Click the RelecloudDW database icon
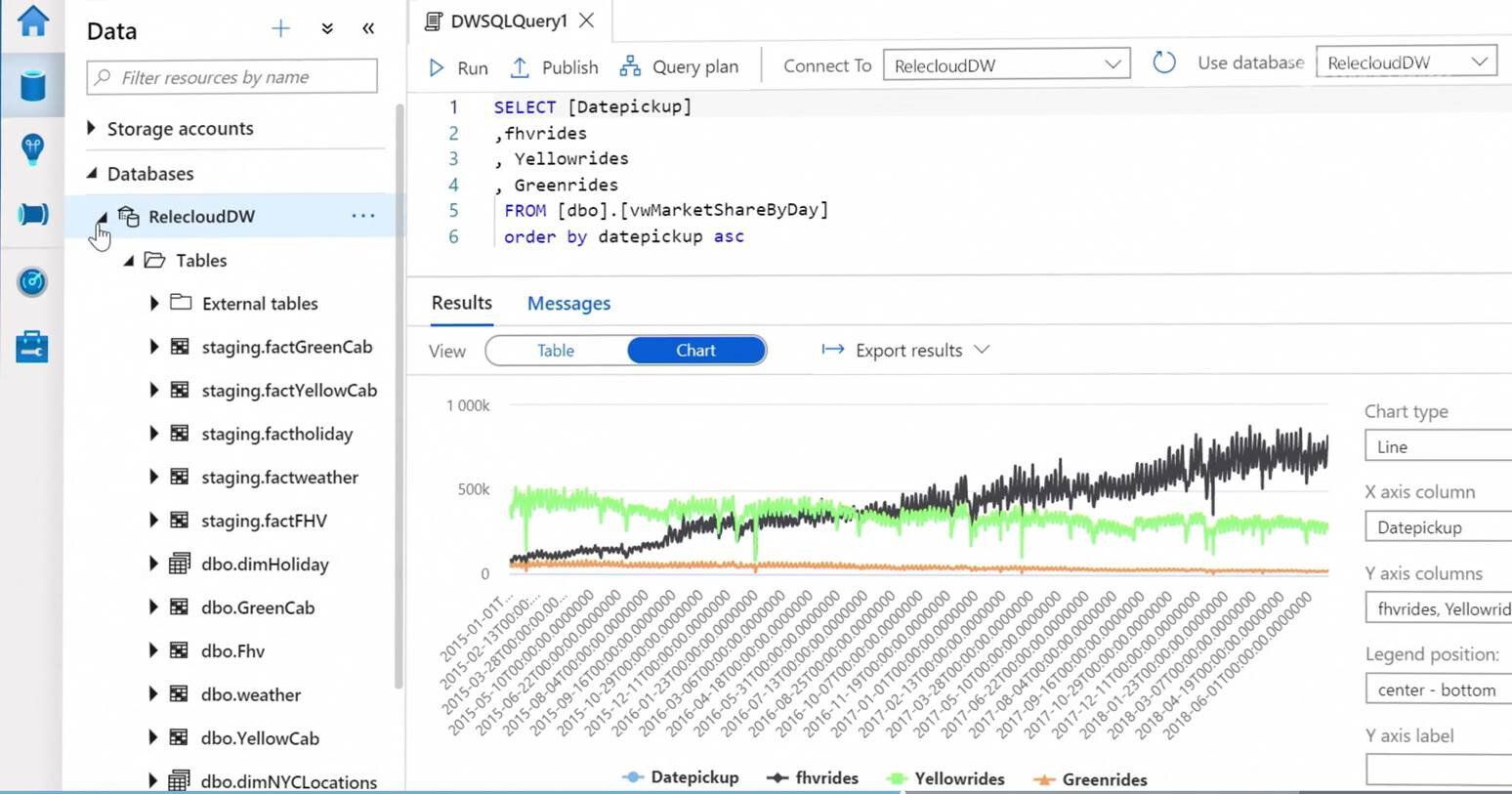 [x=128, y=216]
